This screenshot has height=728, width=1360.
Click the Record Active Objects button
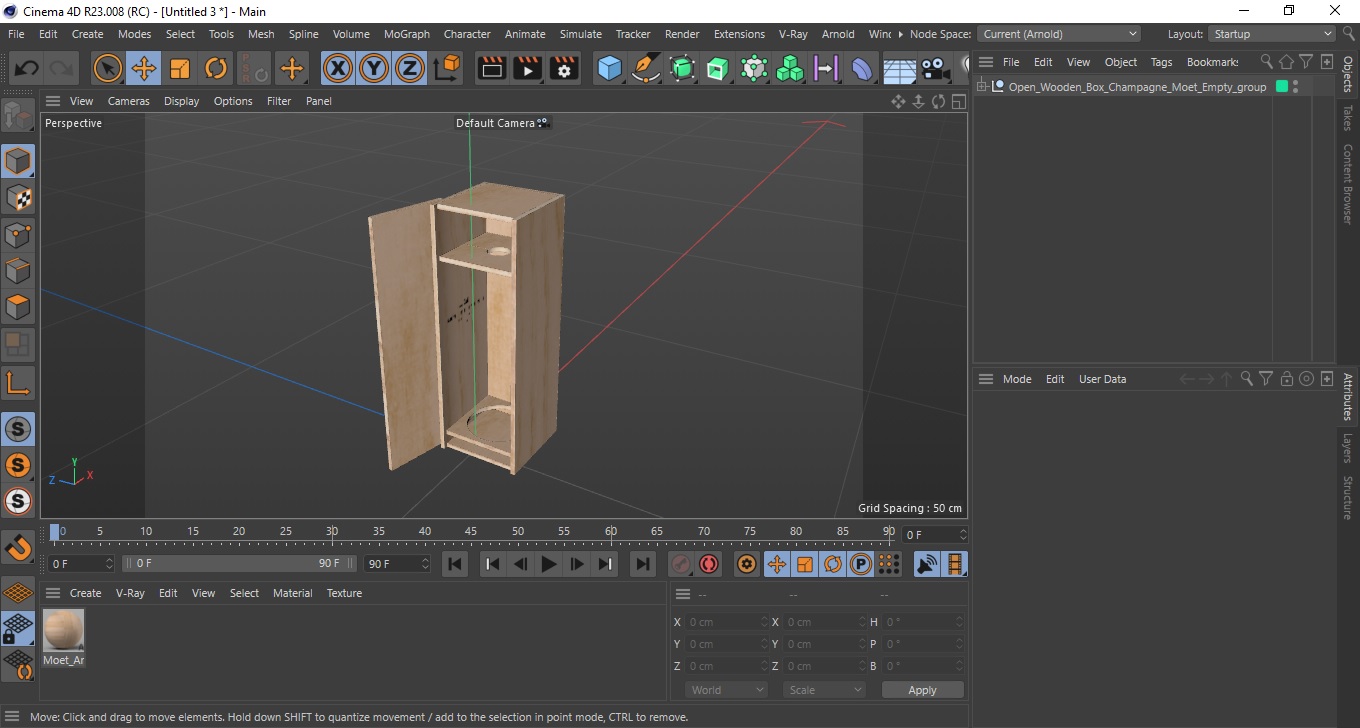681,564
